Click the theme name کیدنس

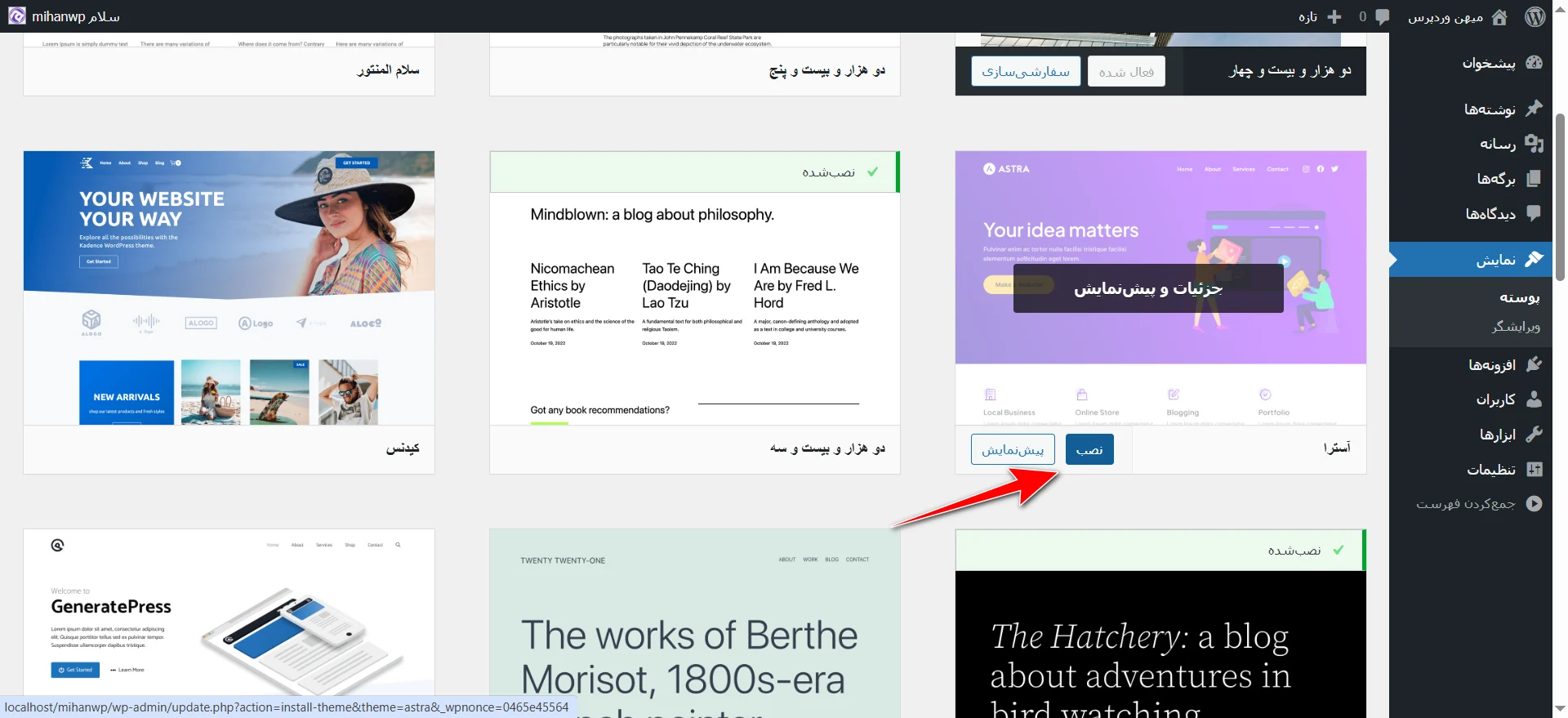[403, 448]
